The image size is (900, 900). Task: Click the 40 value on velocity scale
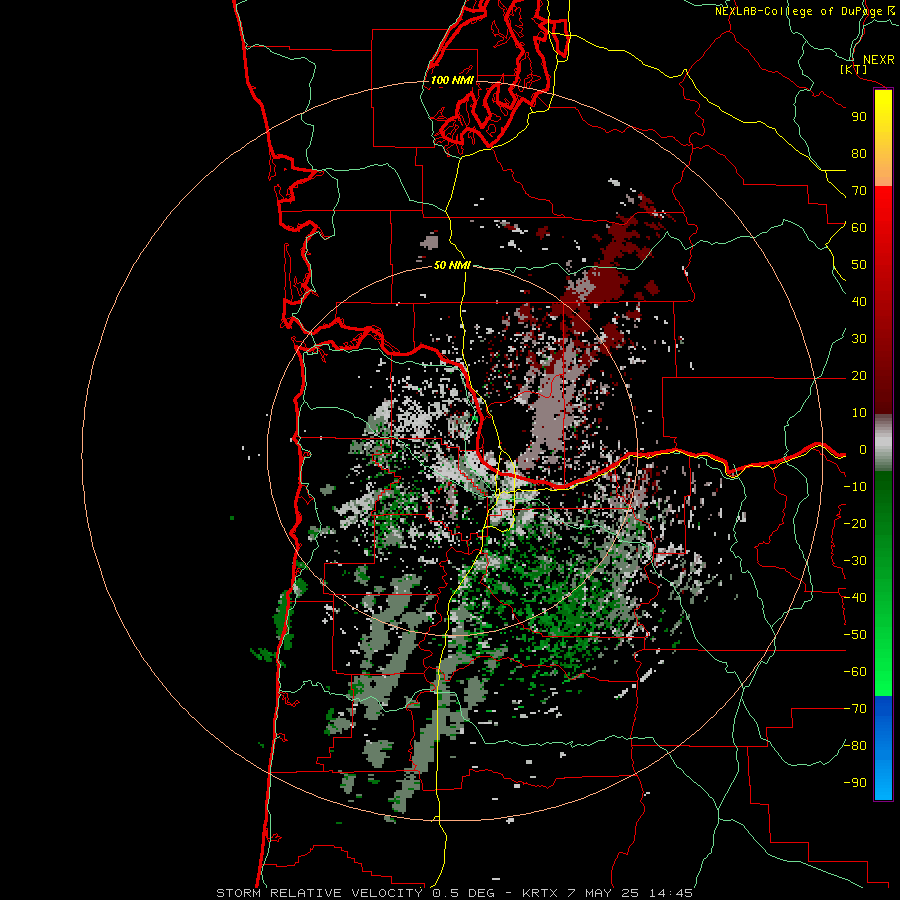tap(859, 302)
